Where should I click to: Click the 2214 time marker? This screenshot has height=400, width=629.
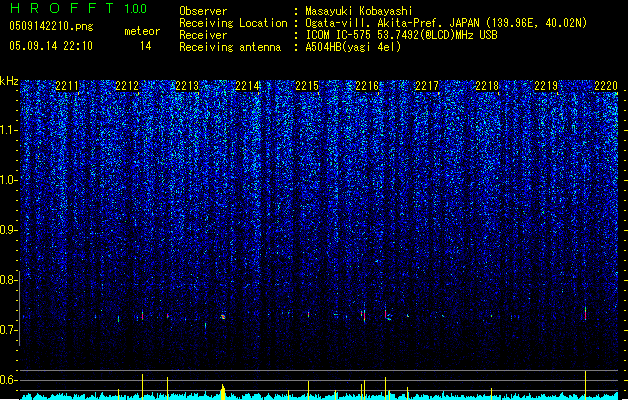pyautogui.click(x=247, y=86)
